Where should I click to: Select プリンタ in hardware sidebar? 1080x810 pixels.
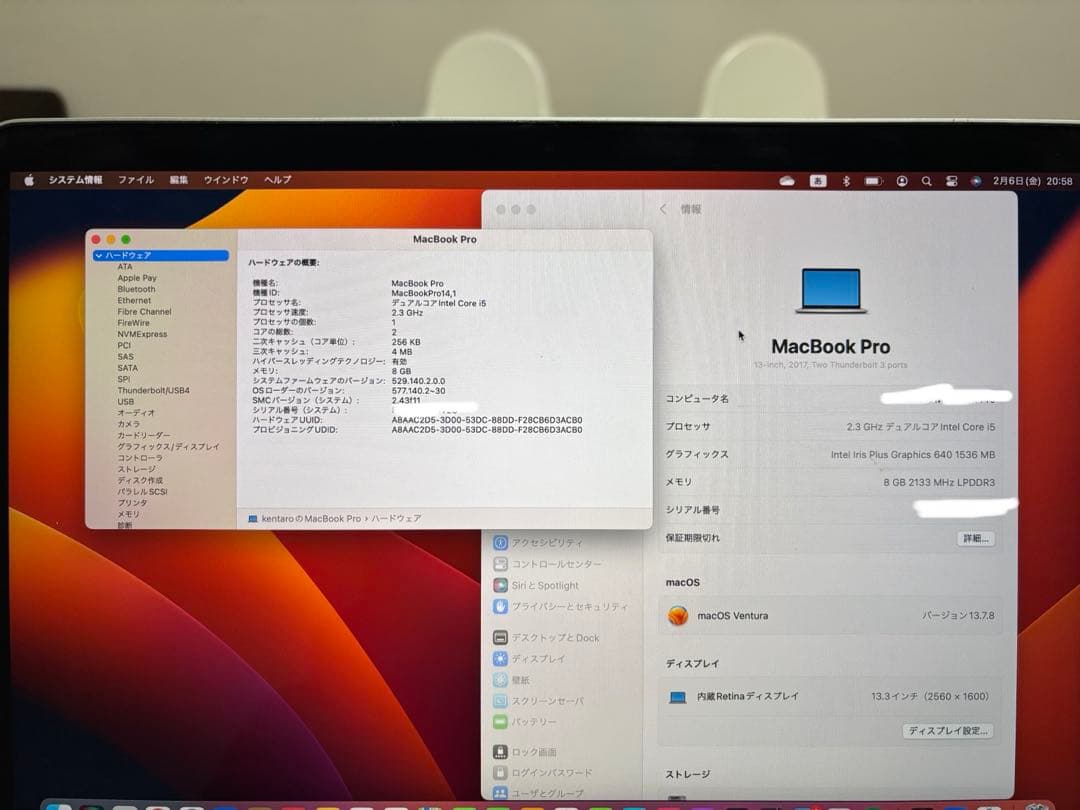tap(132, 503)
